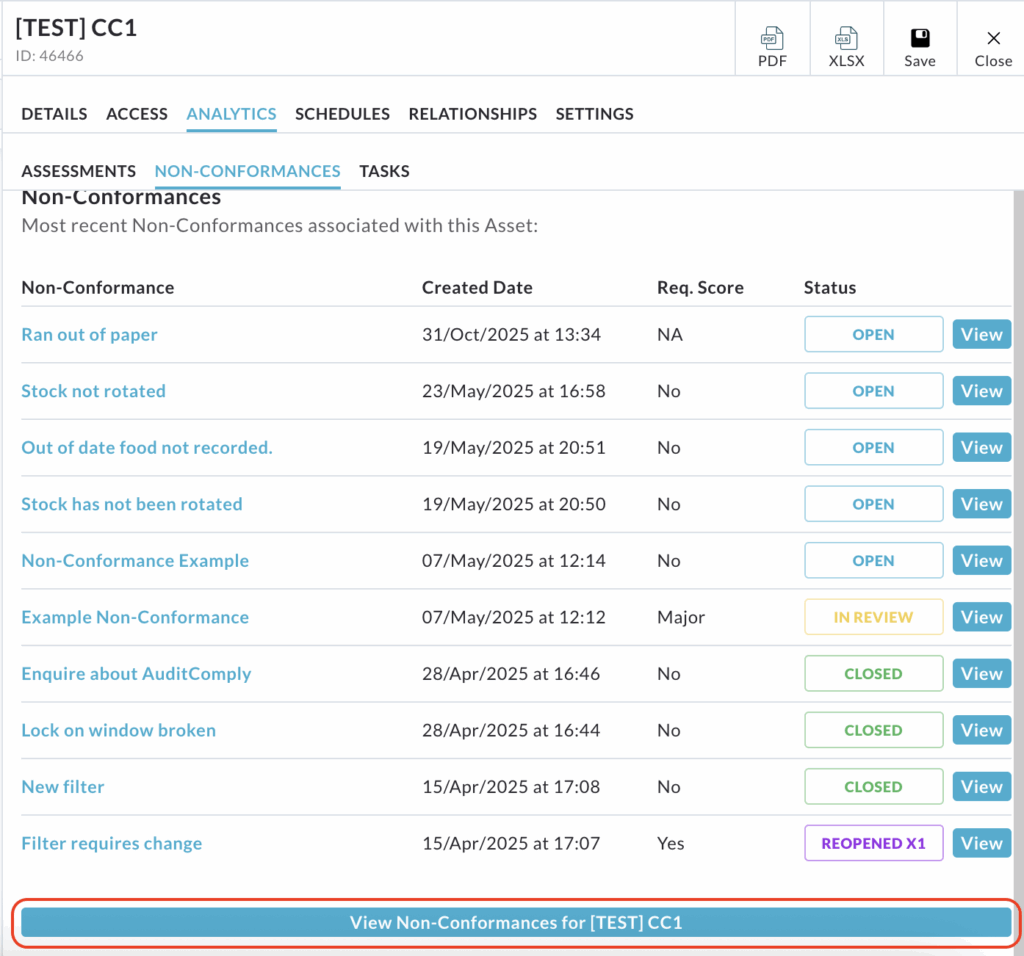View the 'Stock not rotated' non-conformance
Image resolution: width=1024 pixels, height=956 pixels.
click(981, 391)
